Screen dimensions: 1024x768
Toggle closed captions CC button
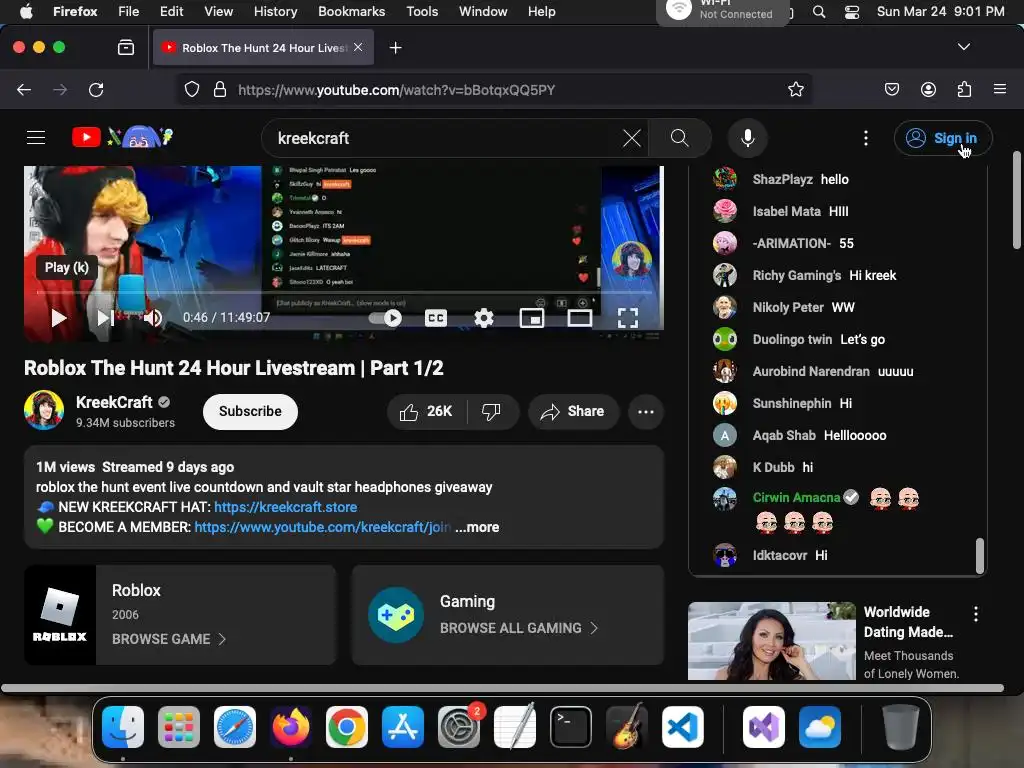[436, 318]
